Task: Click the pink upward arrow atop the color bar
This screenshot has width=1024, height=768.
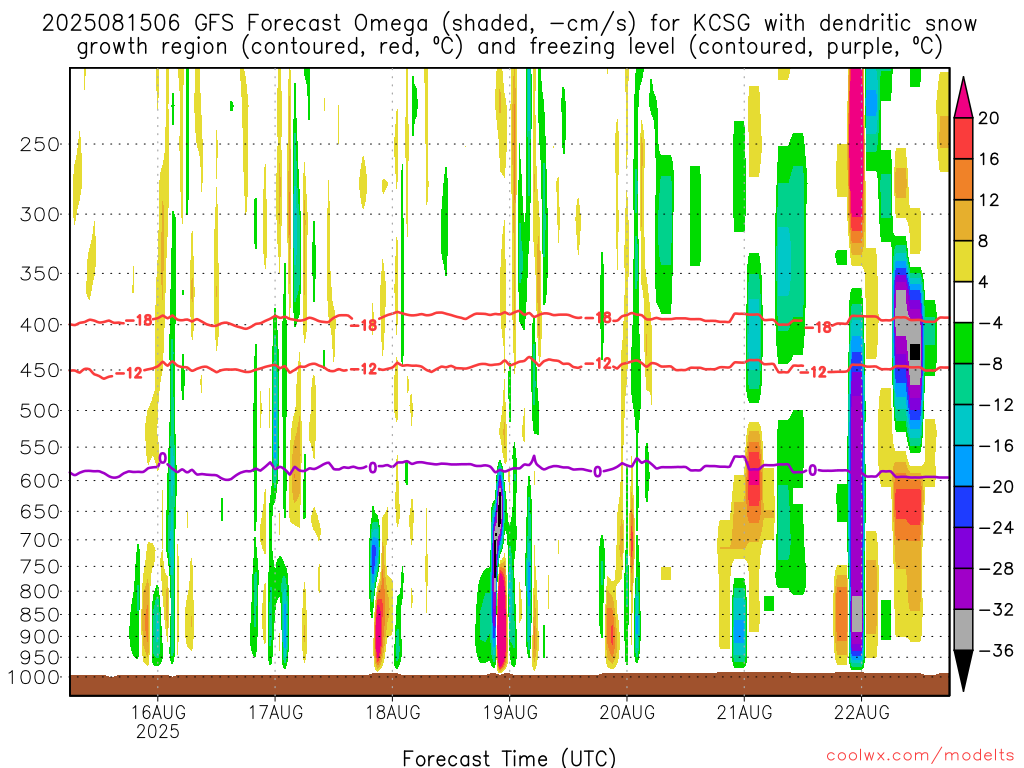Action: 963,98
